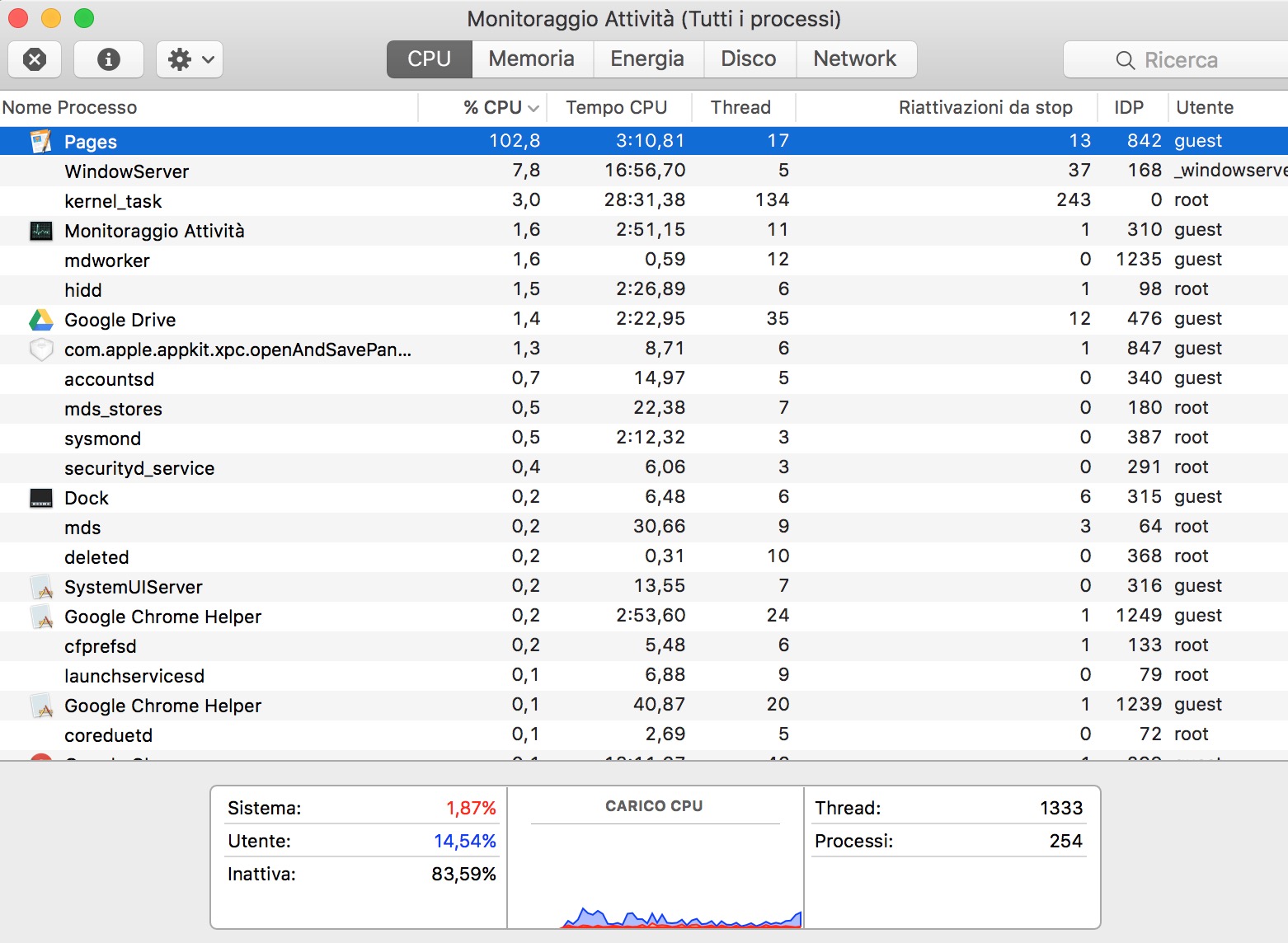Screen dimensions: 1288x943
Task: Open process info with the i icon
Action: point(108,59)
